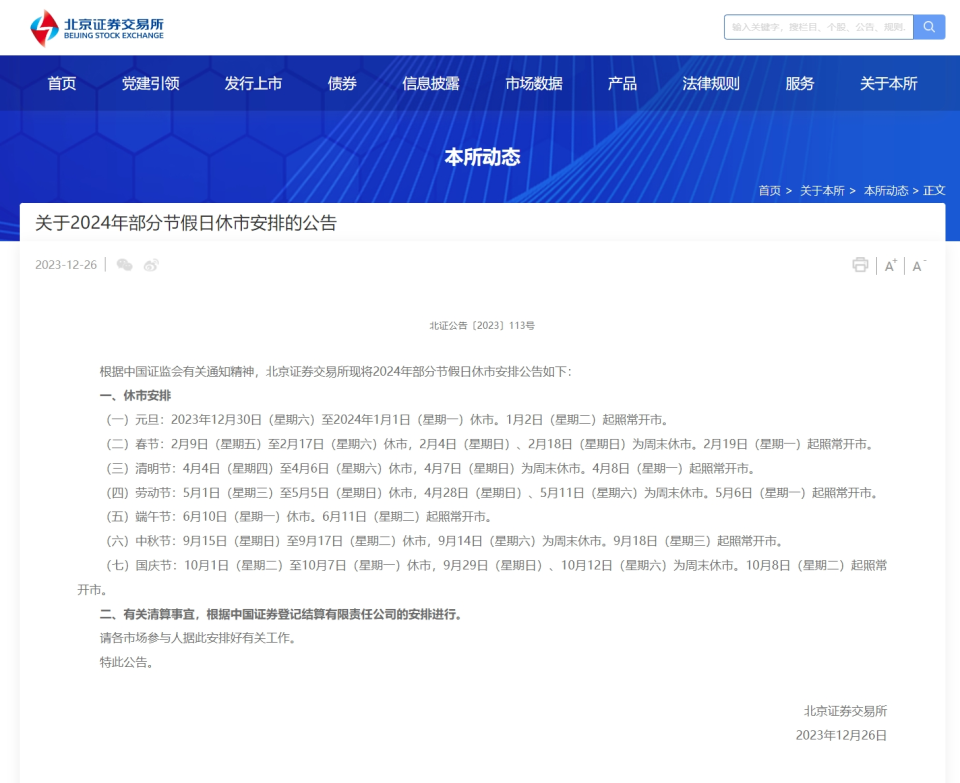
Task: Open the 信息披露 navigation menu
Action: (430, 83)
